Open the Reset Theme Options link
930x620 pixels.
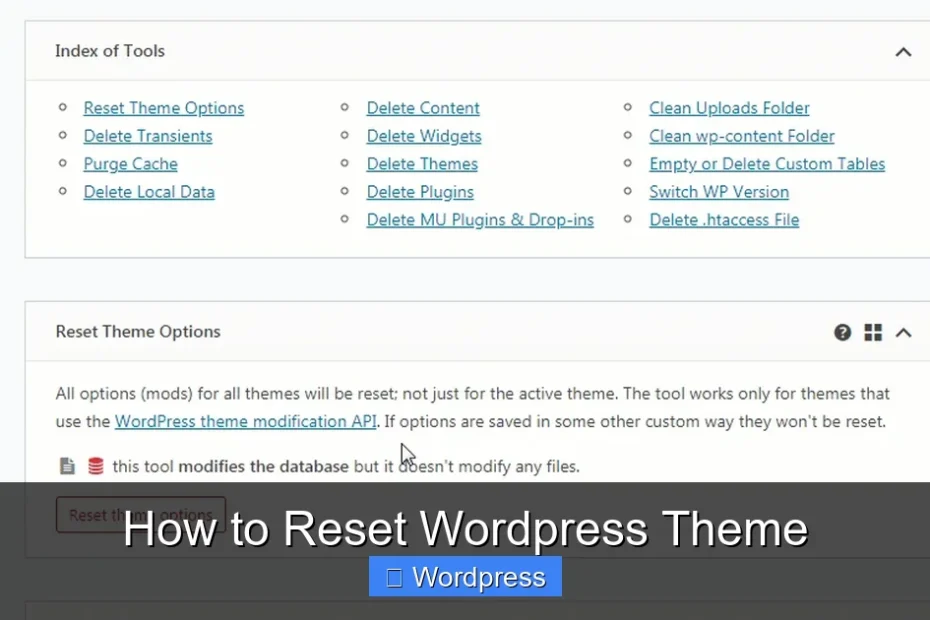point(164,108)
